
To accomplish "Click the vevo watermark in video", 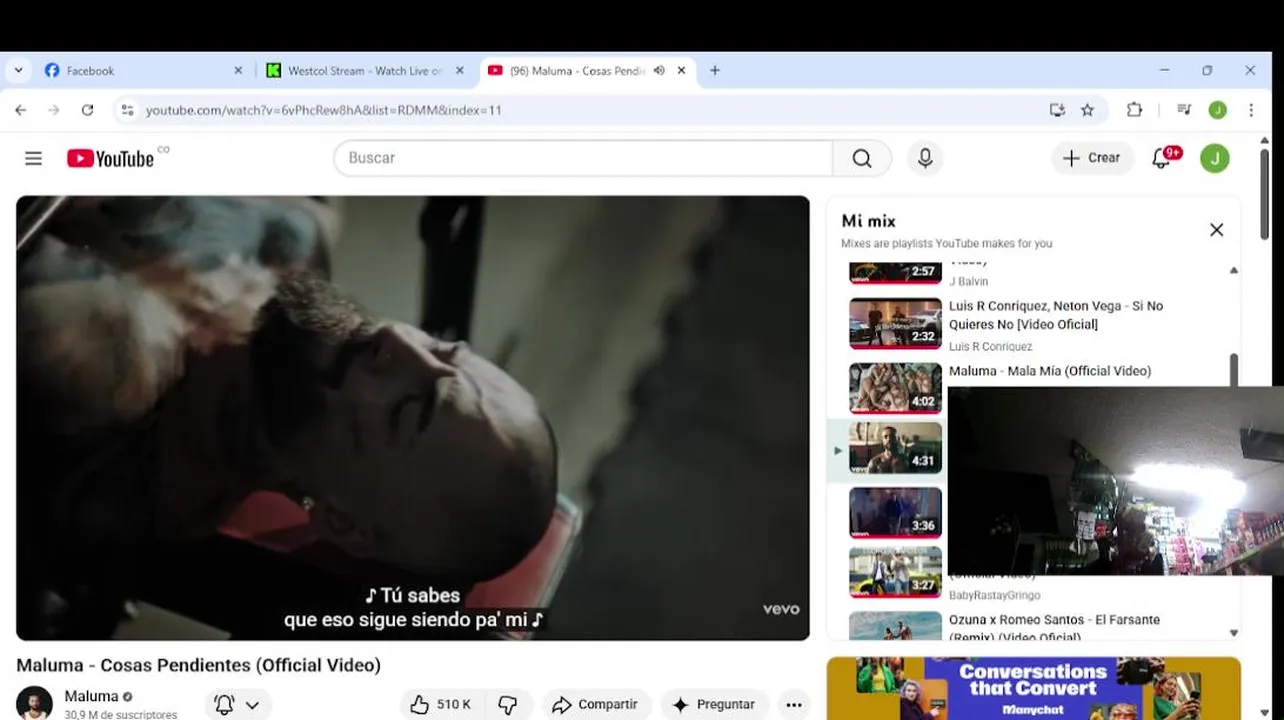I will coord(781,609).
